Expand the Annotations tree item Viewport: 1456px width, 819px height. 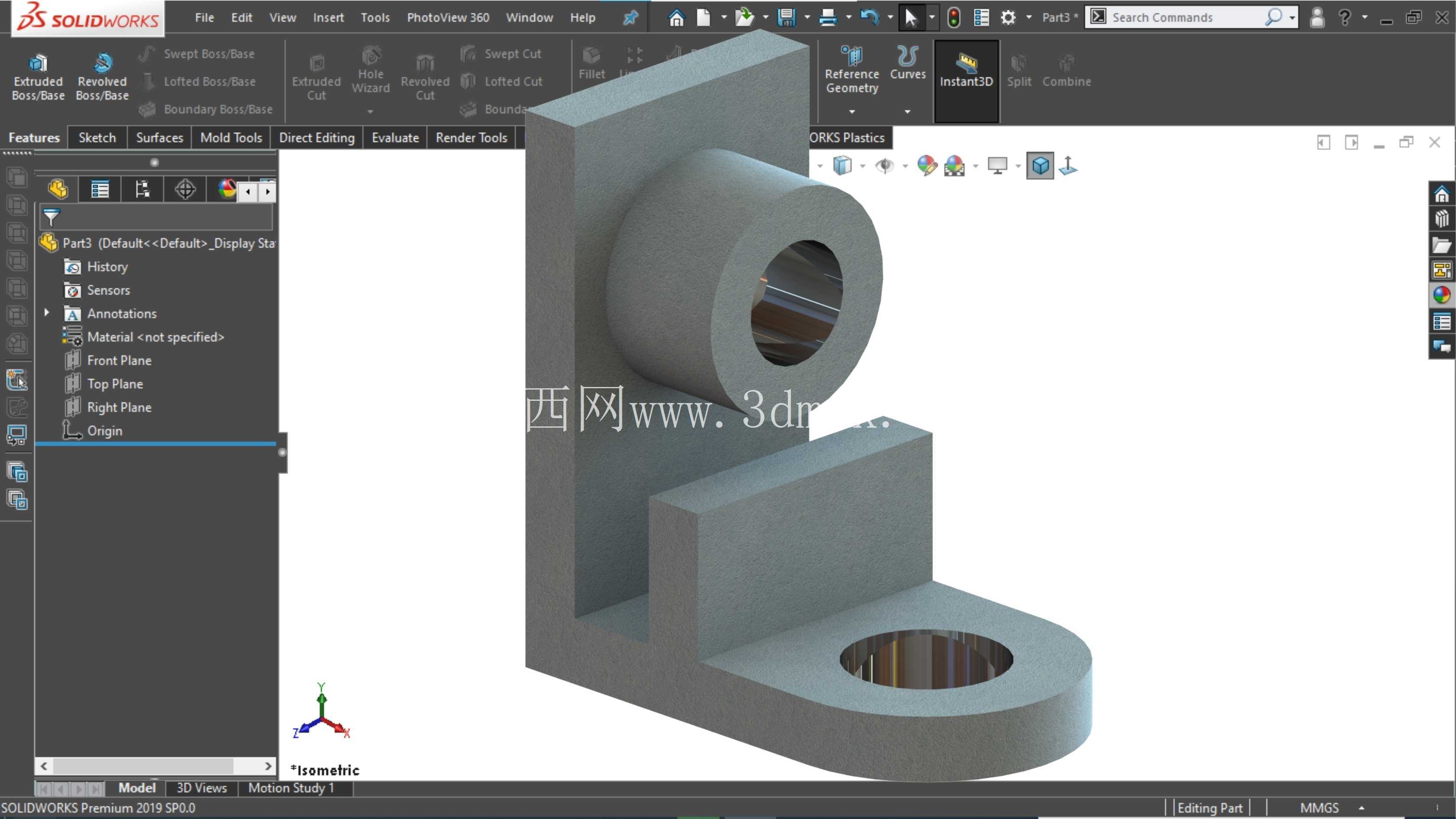click(47, 312)
